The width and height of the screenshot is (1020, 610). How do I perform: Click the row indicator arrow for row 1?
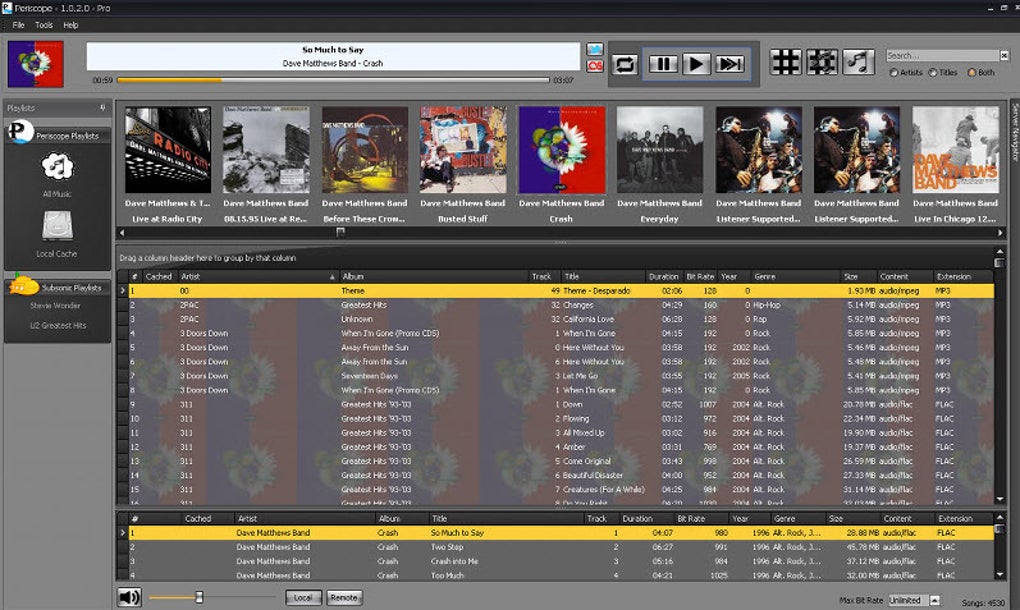pos(122,291)
